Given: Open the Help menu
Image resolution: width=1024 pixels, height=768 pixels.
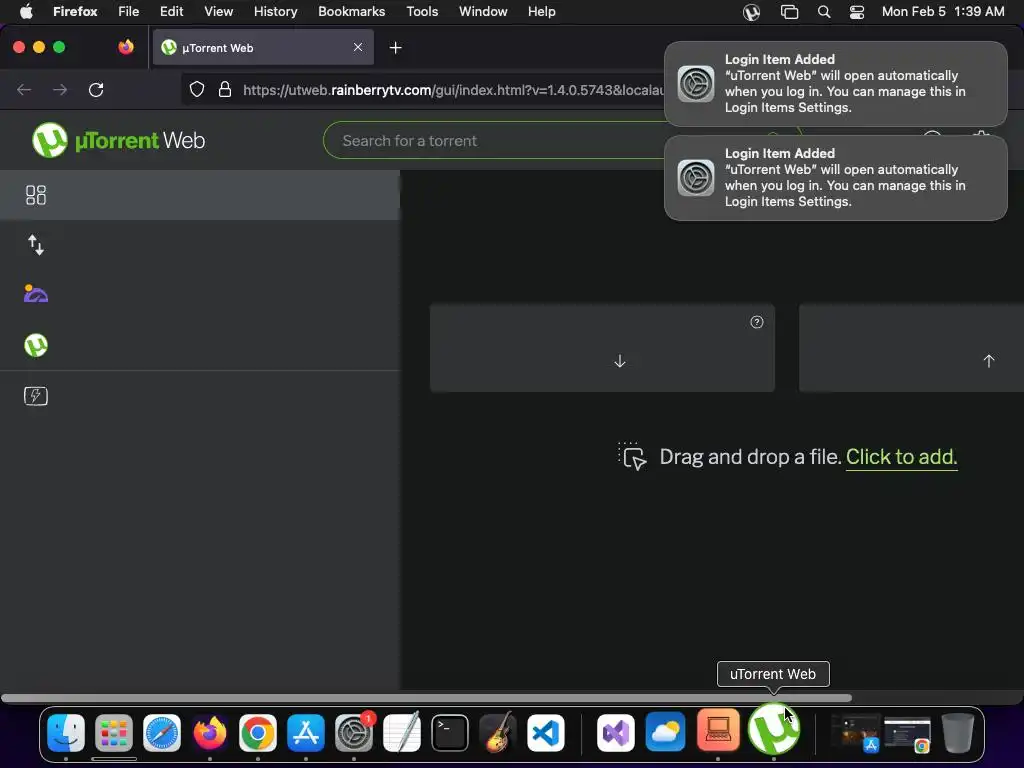Looking at the screenshot, I should coord(541,12).
